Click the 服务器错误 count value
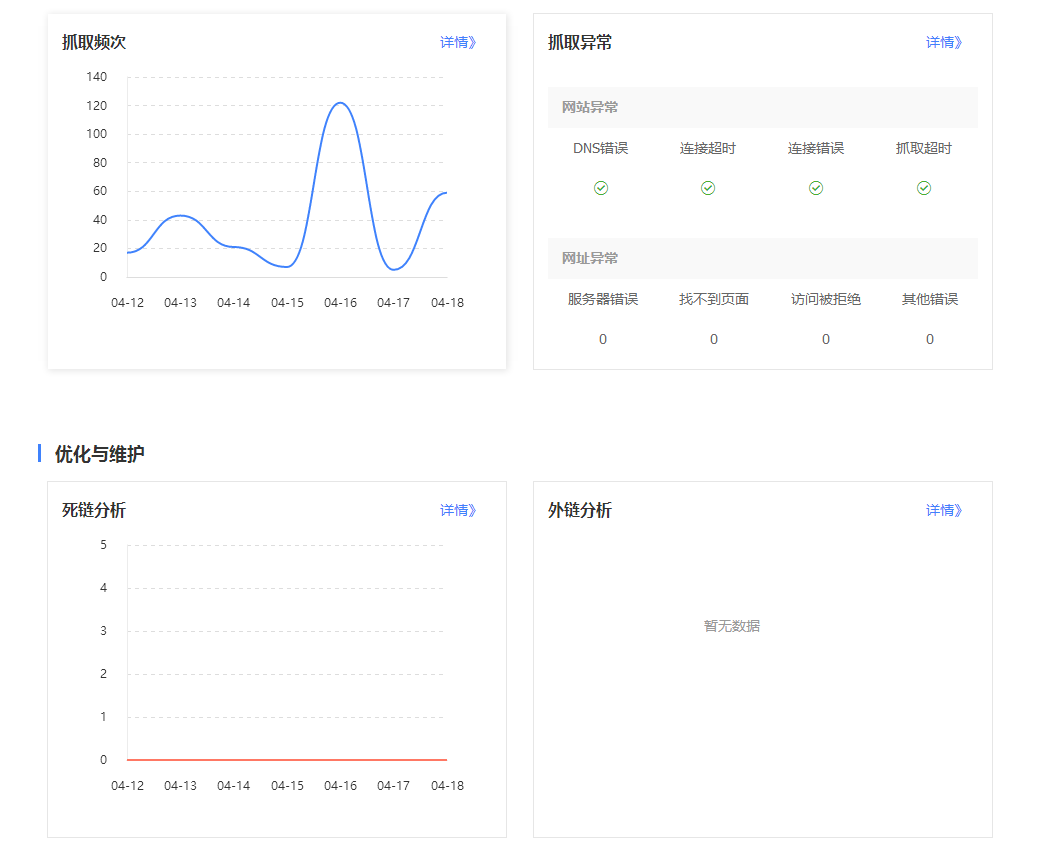This screenshot has width=1047, height=859. [x=603, y=339]
